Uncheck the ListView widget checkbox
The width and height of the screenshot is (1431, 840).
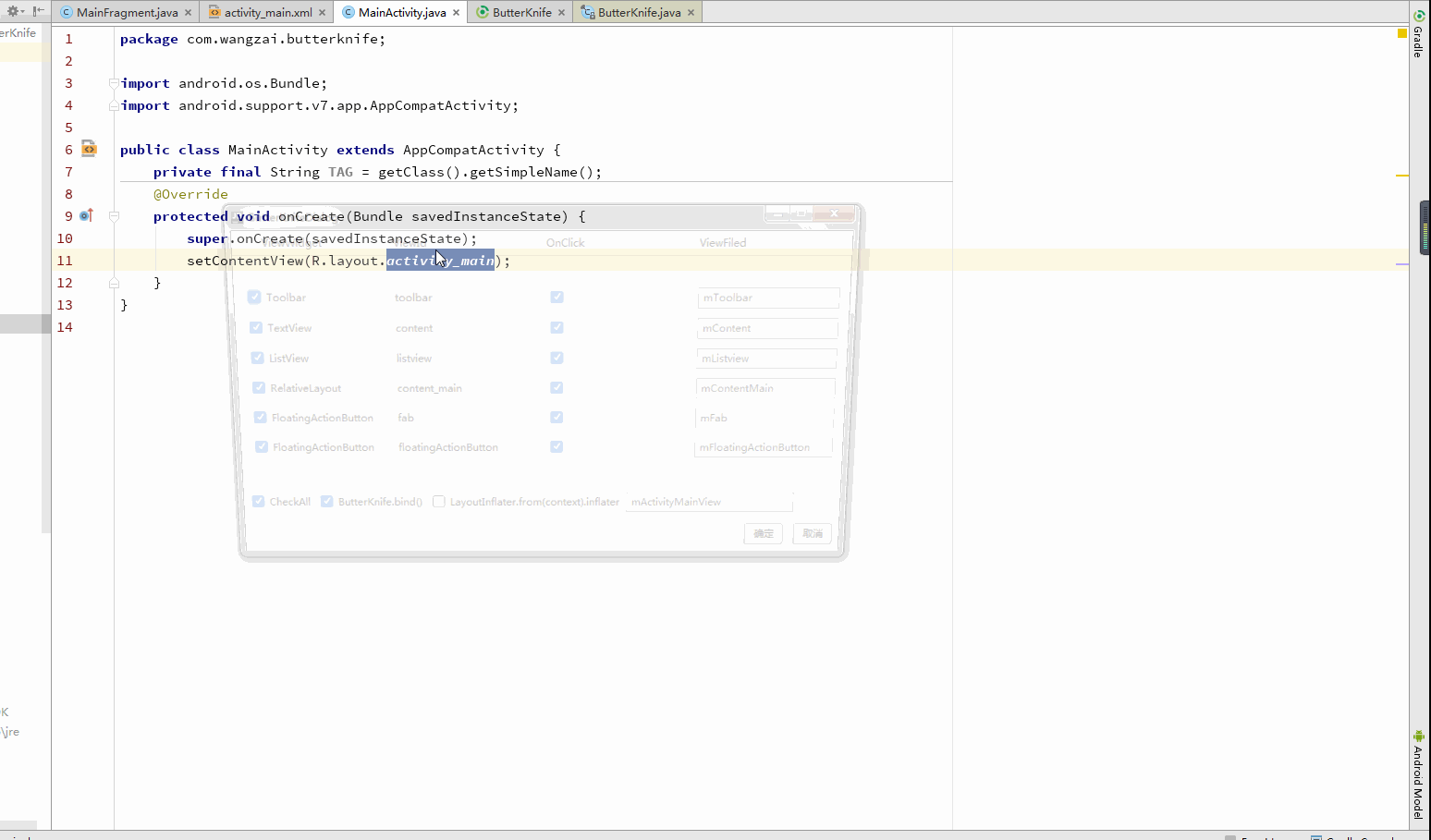257,358
